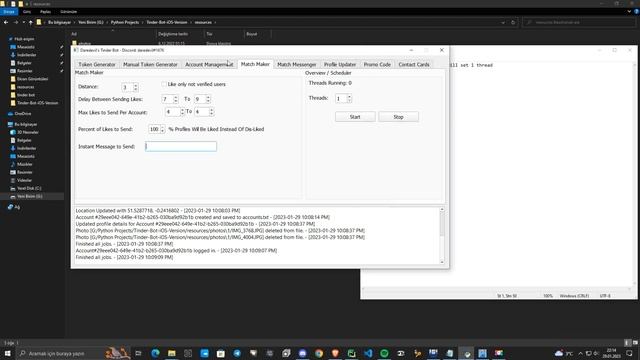Open Ekran Görüntüleri folder in sidebar
The width and height of the screenshot is (640, 360).
click(x=32, y=79)
